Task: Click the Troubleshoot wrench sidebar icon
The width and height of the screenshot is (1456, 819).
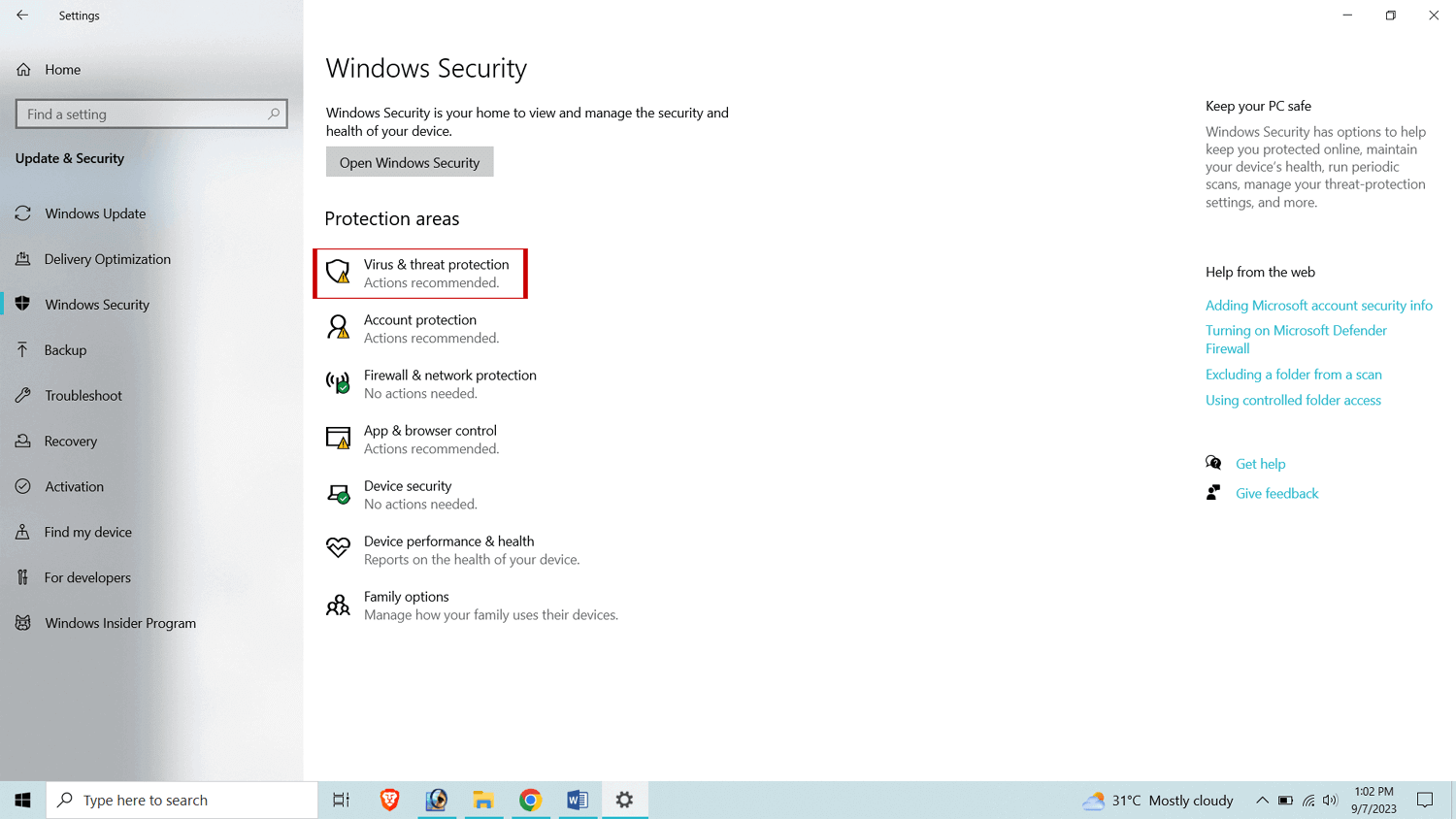Action: [23, 395]
